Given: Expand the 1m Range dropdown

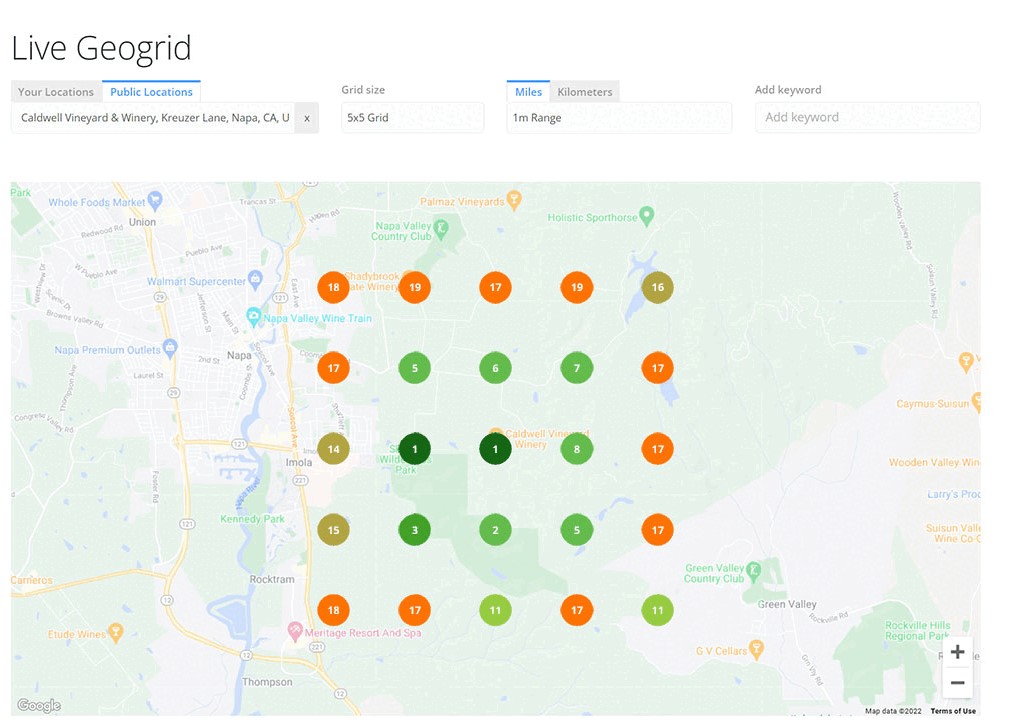Looking at the screenshot, I should click(x=619, y=118).
